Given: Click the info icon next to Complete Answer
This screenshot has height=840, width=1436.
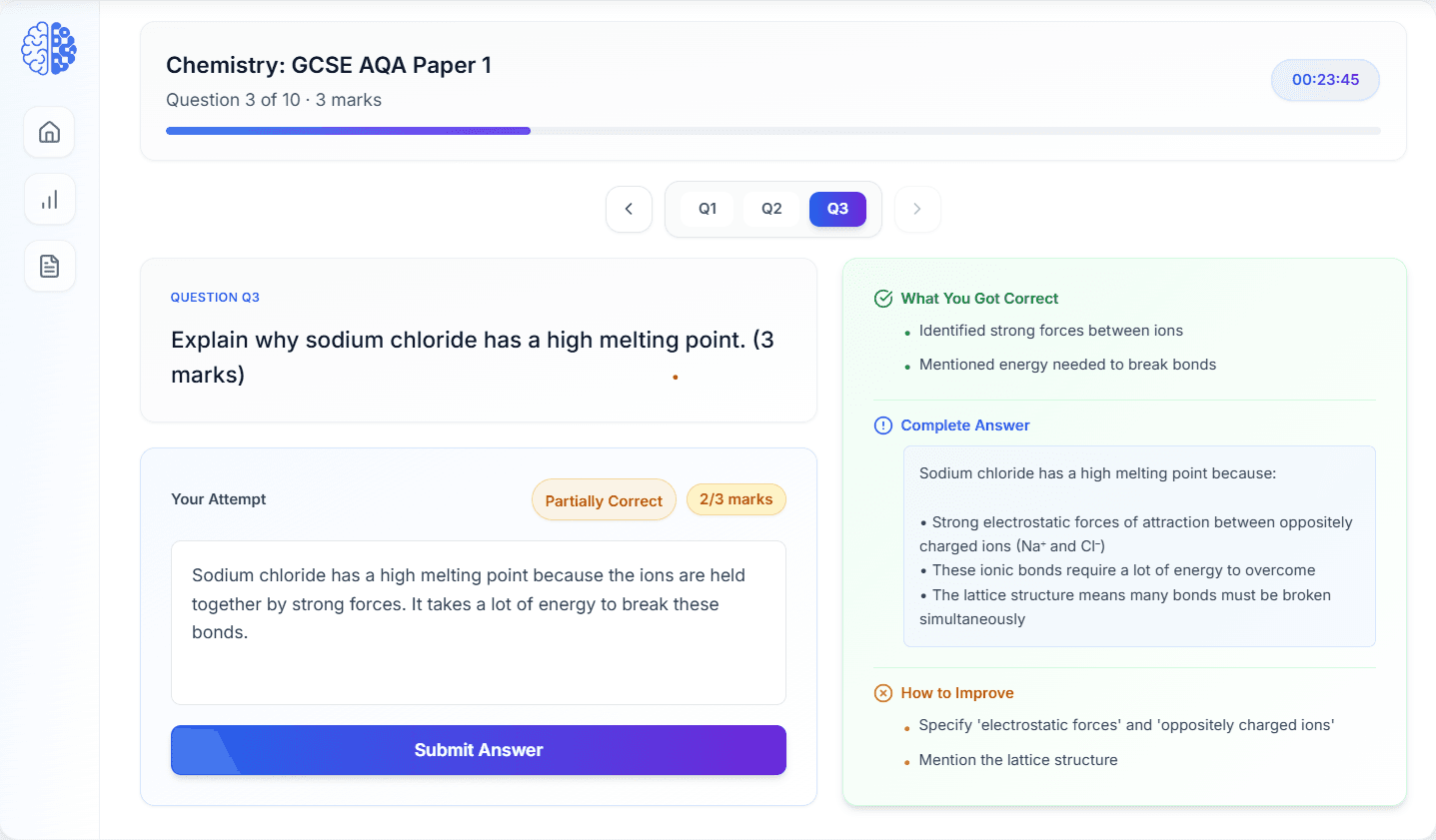Looking at the screenshot, I should point(883,425).
